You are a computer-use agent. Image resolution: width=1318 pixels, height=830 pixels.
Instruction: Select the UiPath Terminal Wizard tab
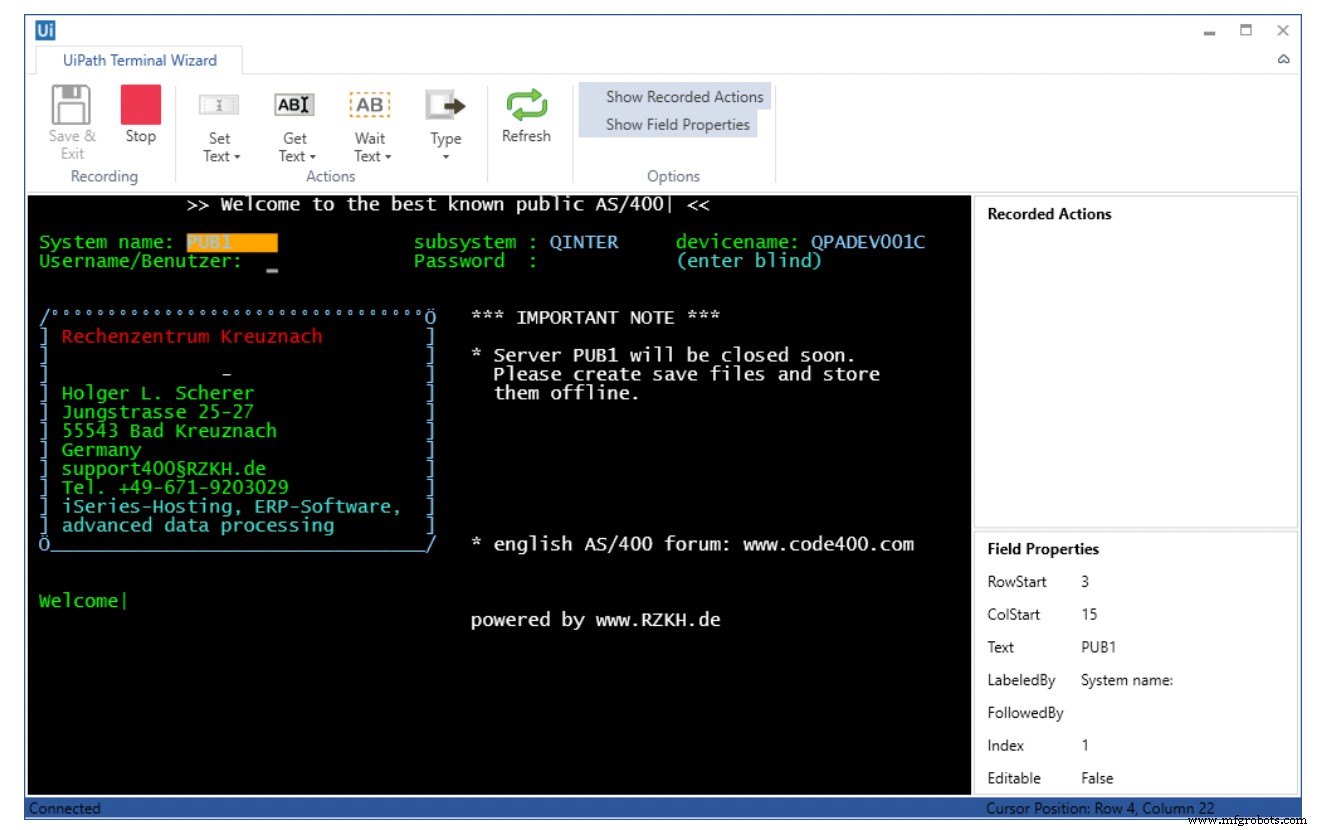click(140, 60)
